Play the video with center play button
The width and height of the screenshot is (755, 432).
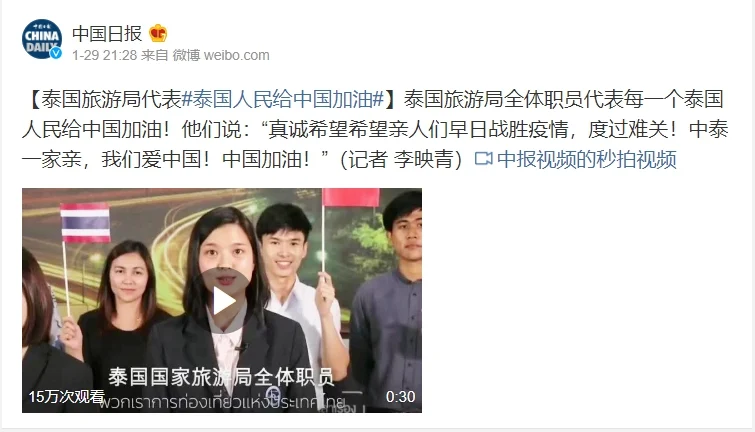tap(224, 301)
